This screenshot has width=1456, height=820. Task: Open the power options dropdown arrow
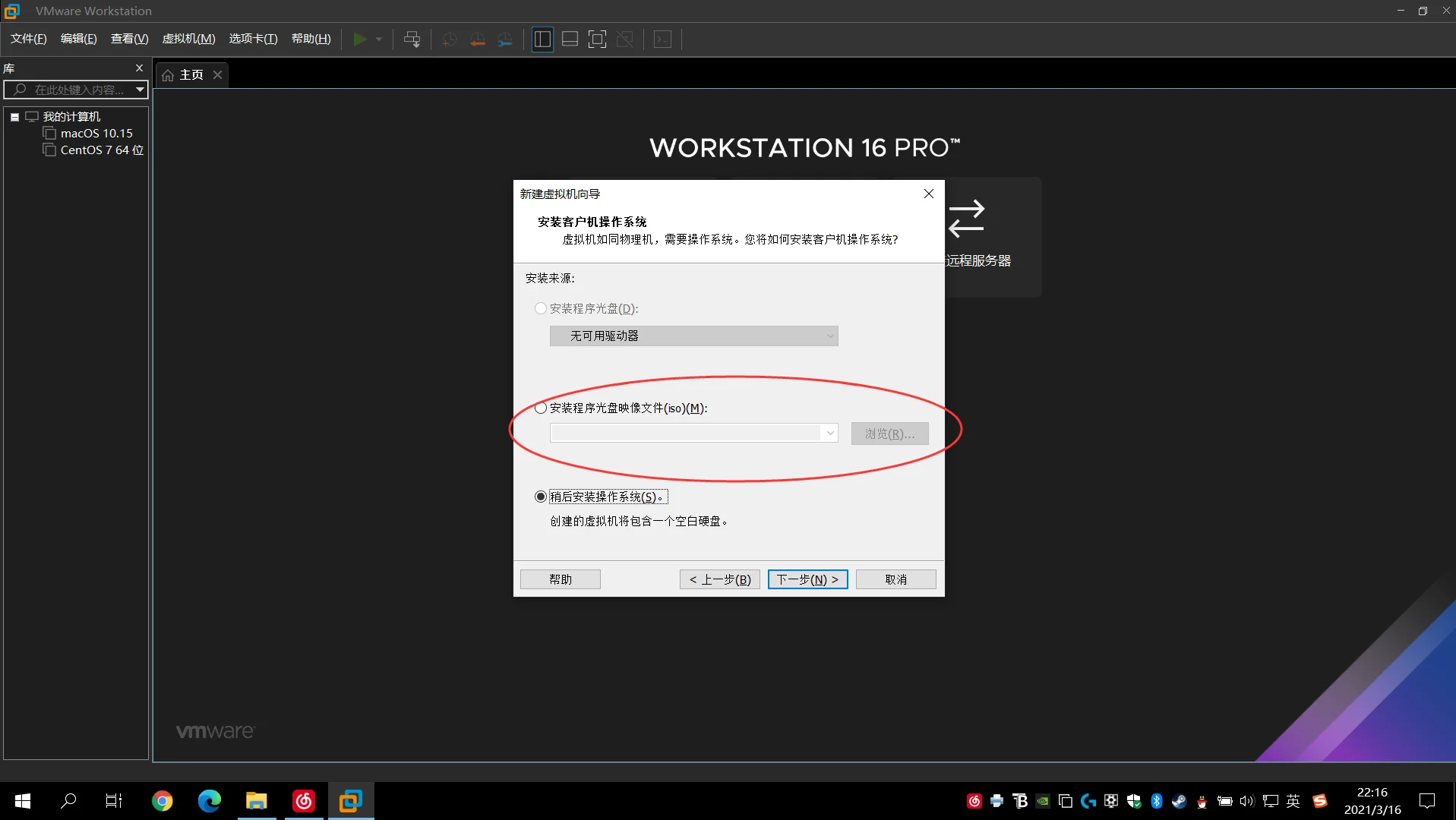[x=379, y=39]
